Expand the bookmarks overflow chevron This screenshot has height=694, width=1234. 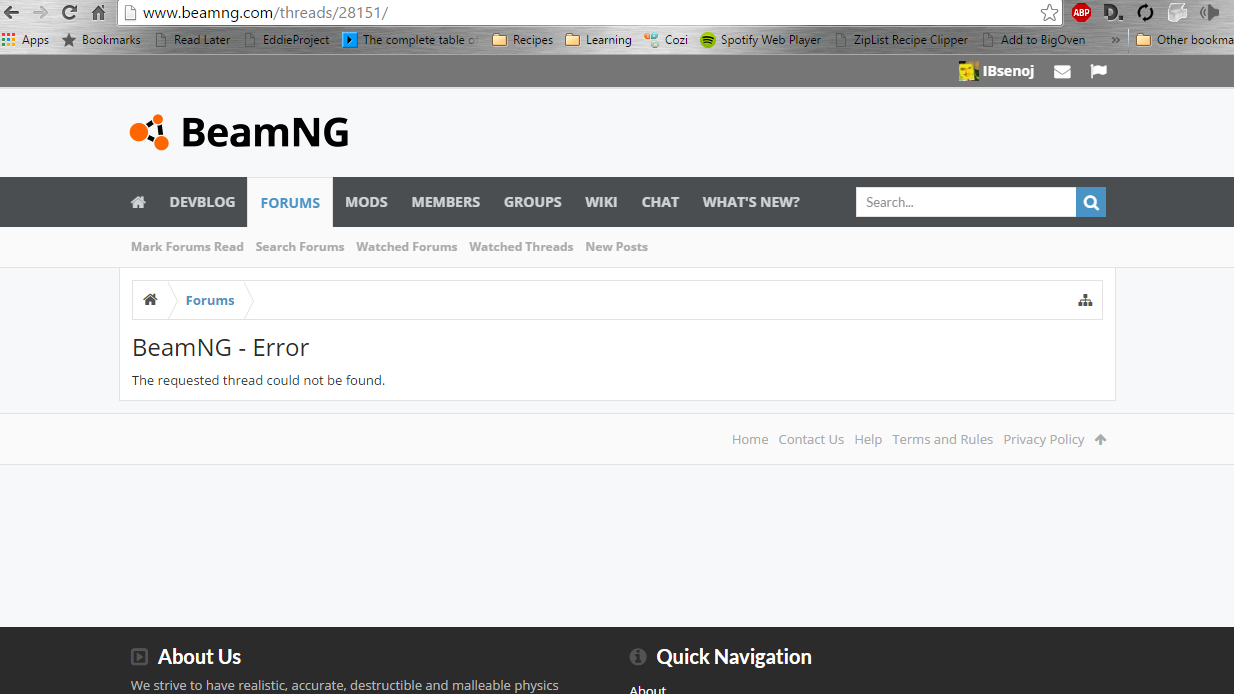[1115, 40]
